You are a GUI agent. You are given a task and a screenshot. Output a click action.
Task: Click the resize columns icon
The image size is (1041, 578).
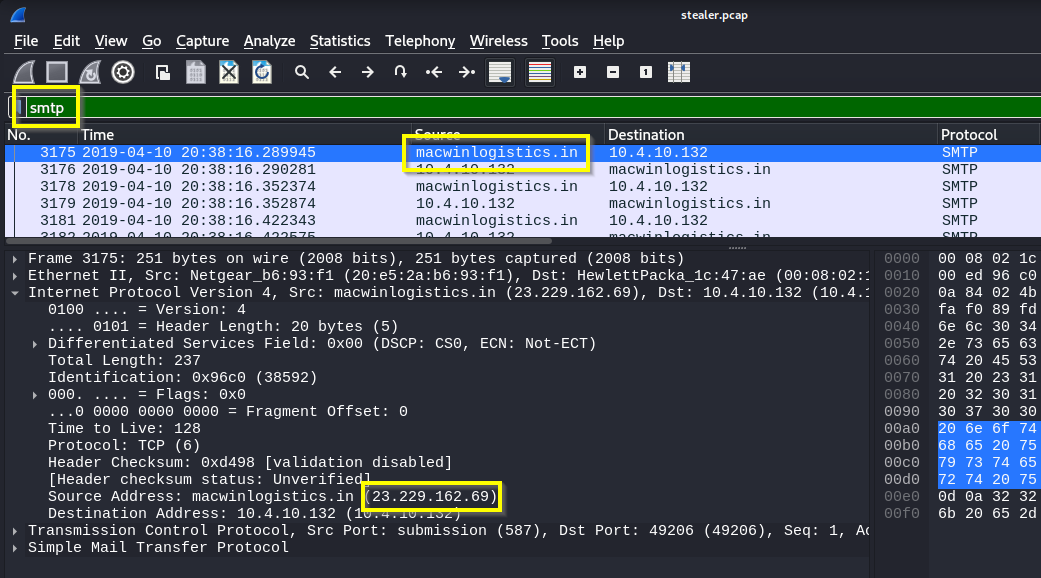click(679, 72)
